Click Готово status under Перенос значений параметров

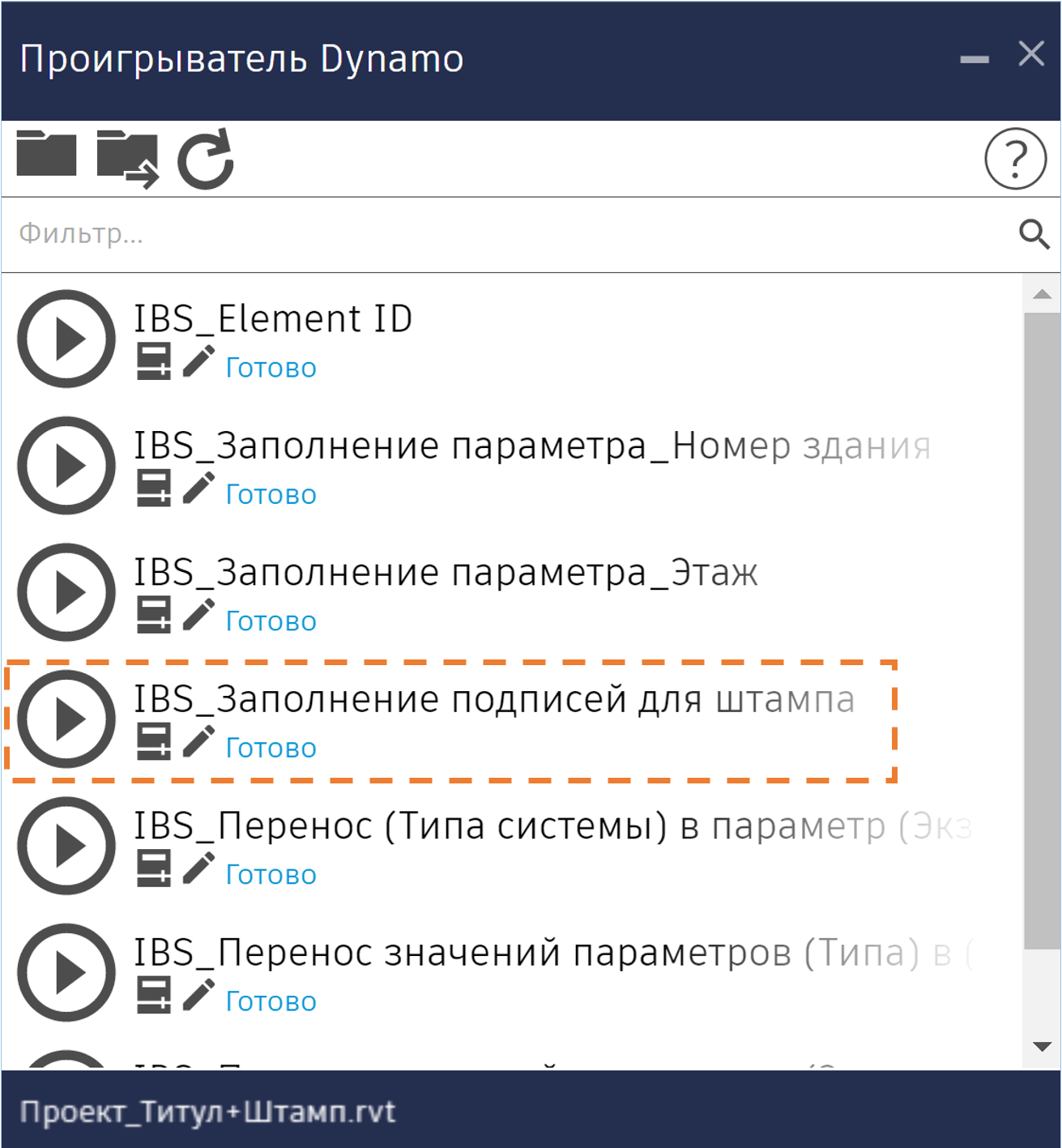coord(271,1001)
